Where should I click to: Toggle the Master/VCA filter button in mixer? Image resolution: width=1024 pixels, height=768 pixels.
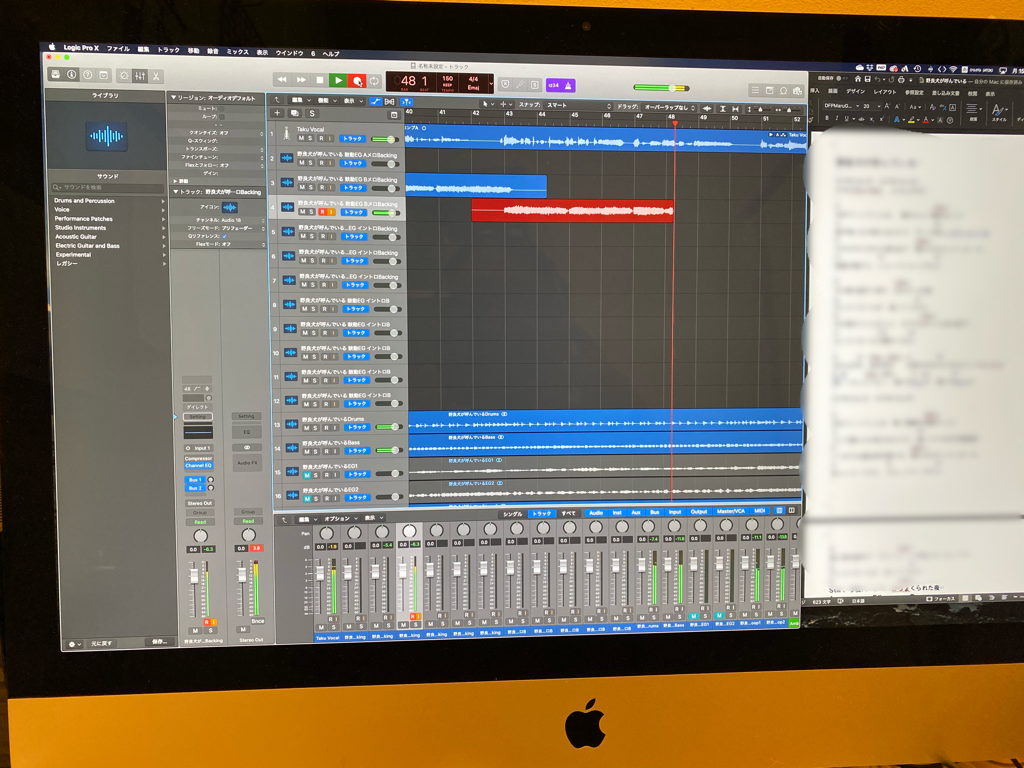730,511
